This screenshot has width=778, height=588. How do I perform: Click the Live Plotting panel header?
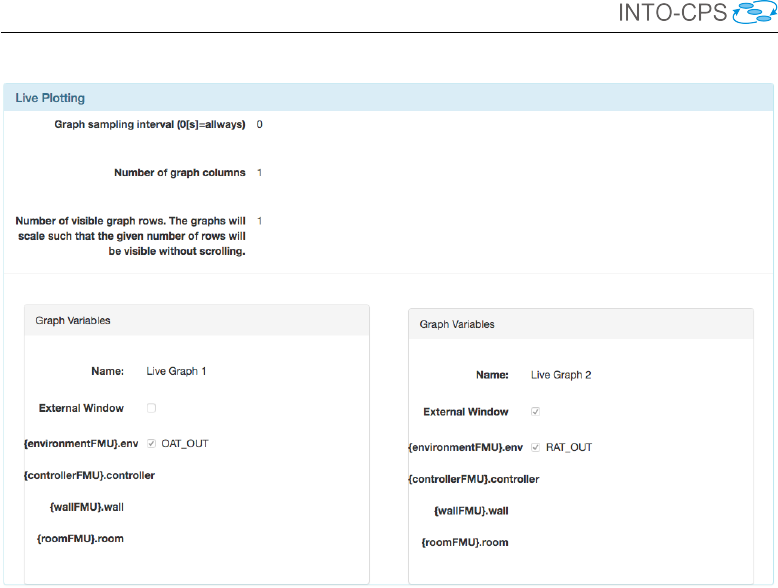389,98
